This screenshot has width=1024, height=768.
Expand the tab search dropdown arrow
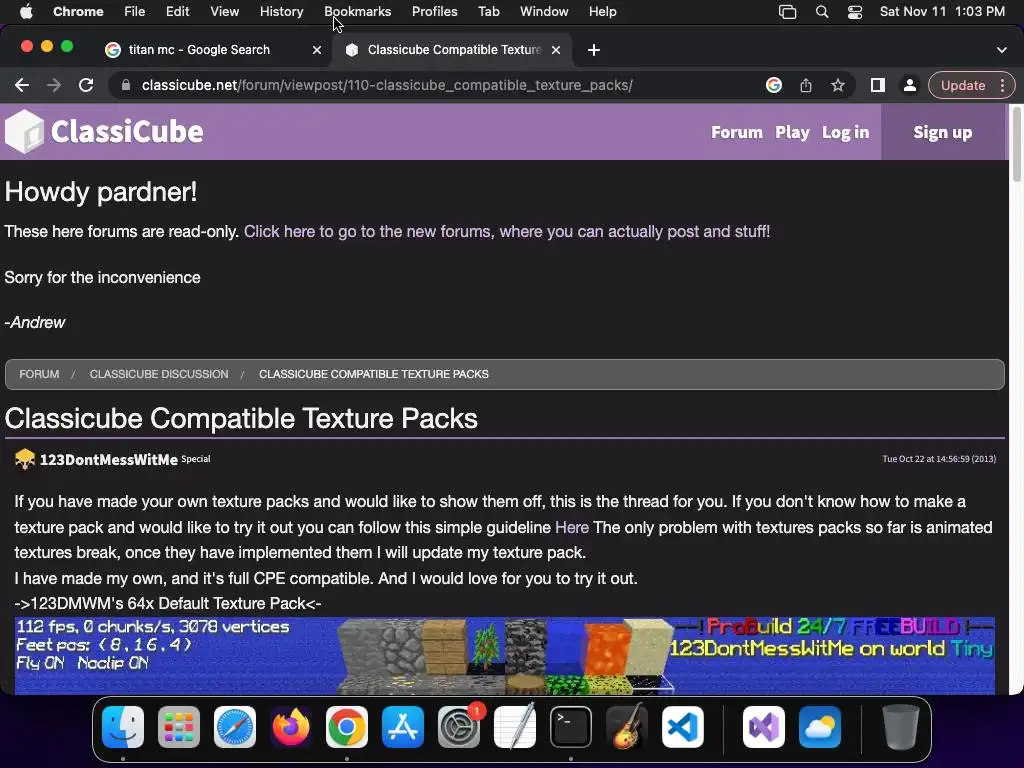(x=1002, y=50)
